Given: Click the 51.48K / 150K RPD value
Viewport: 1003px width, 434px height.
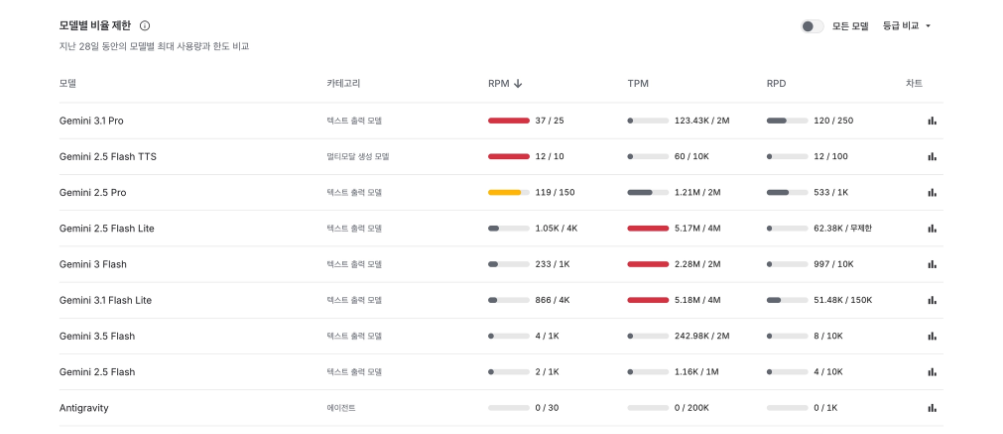Looking at the screenshot, I should click(842, 300).
